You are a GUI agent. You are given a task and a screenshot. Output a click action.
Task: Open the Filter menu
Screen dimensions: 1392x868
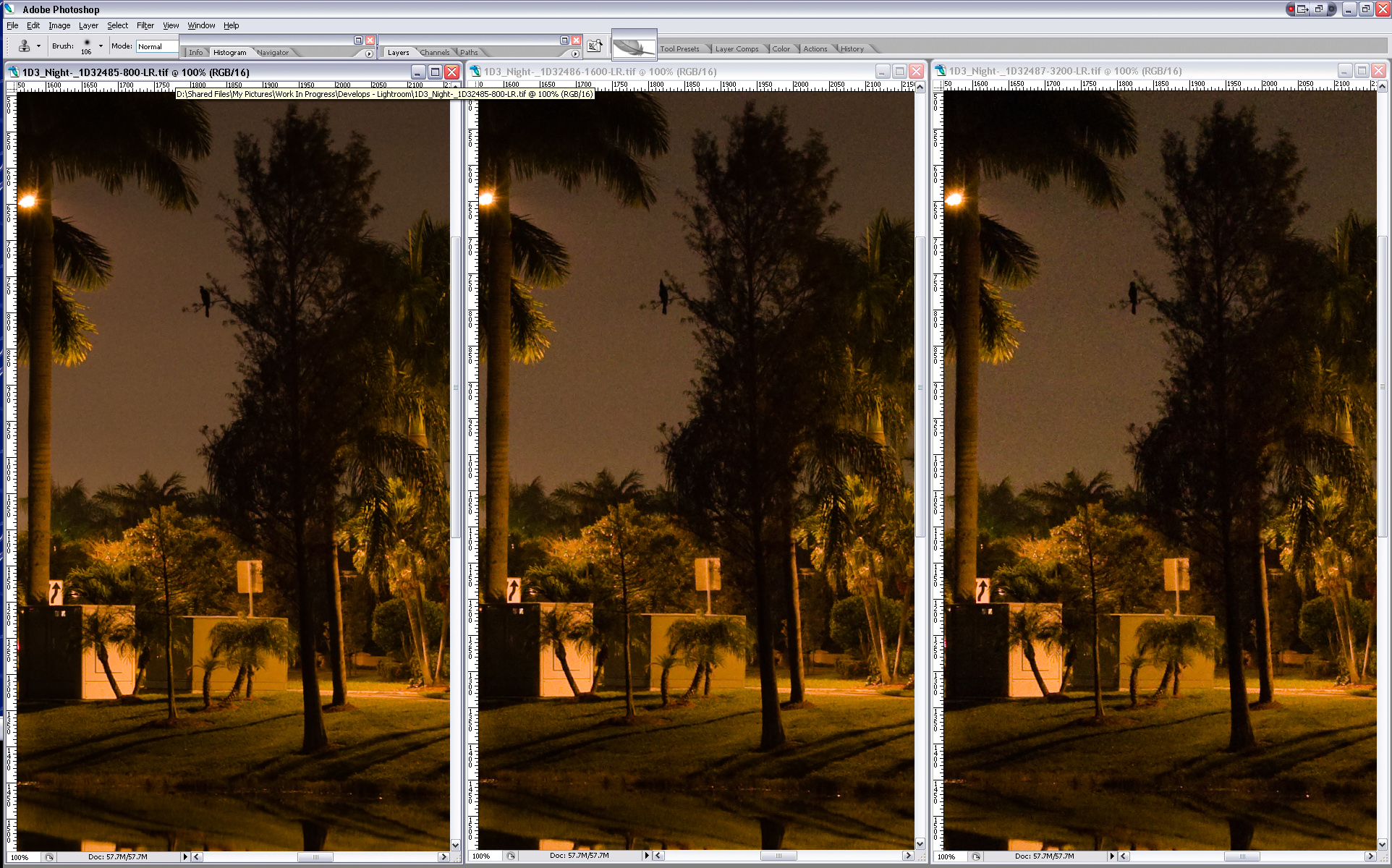pos(145,25)
